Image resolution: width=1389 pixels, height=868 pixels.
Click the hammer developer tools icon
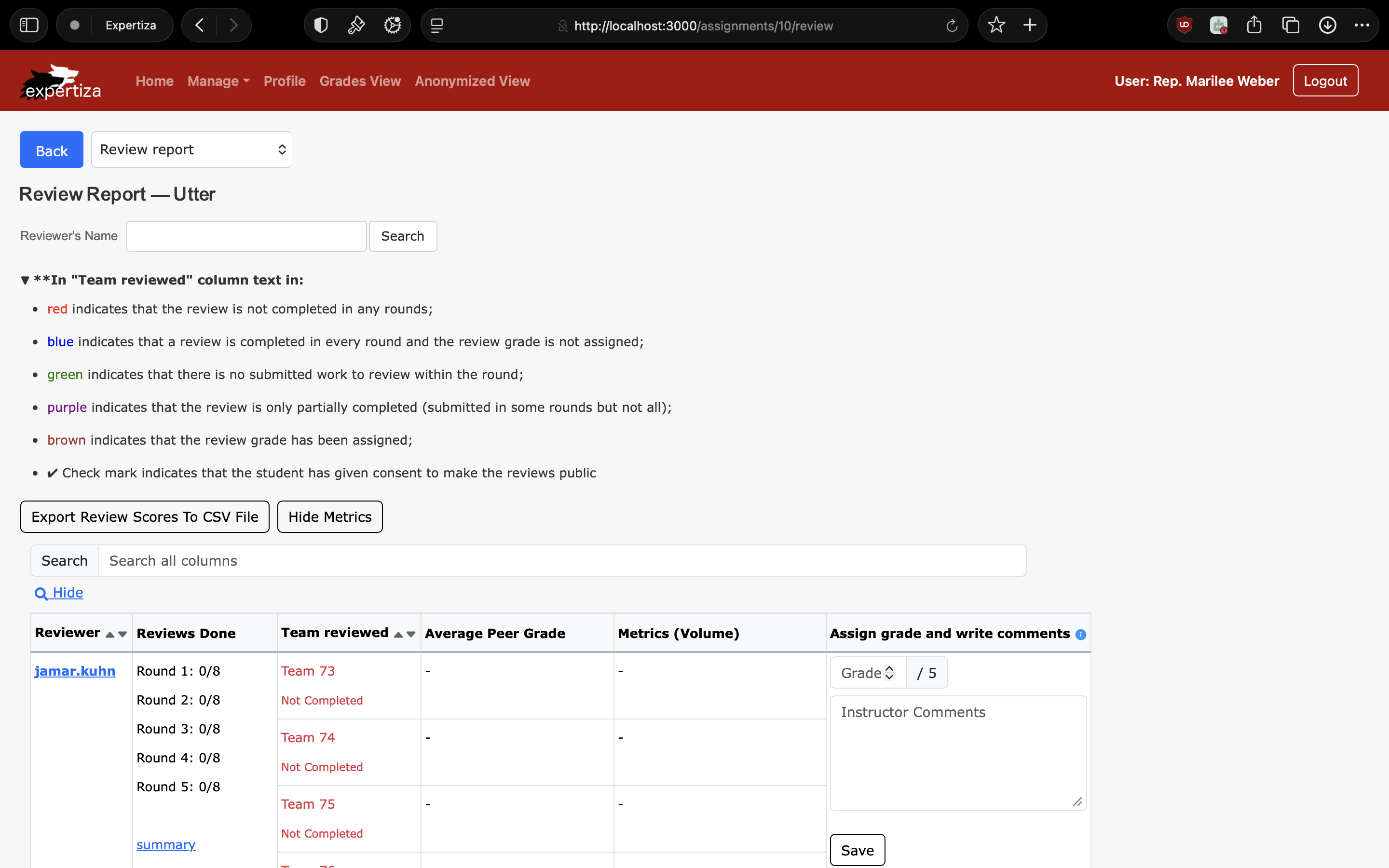[356, 25]
